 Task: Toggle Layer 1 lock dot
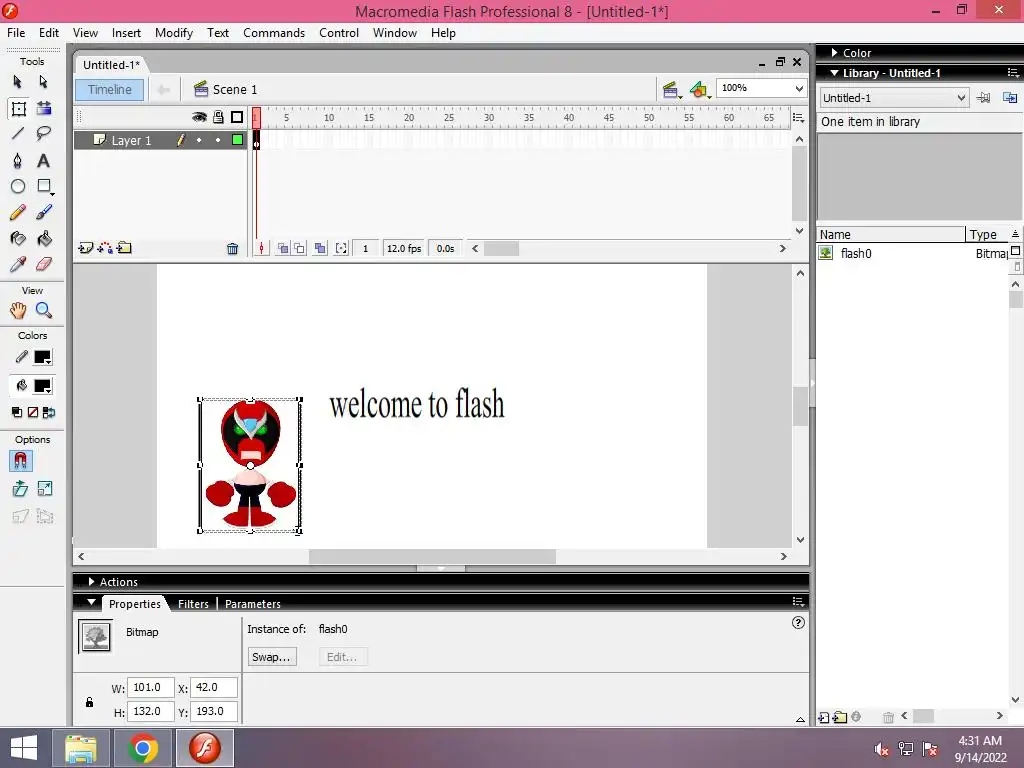pos(218,140)
